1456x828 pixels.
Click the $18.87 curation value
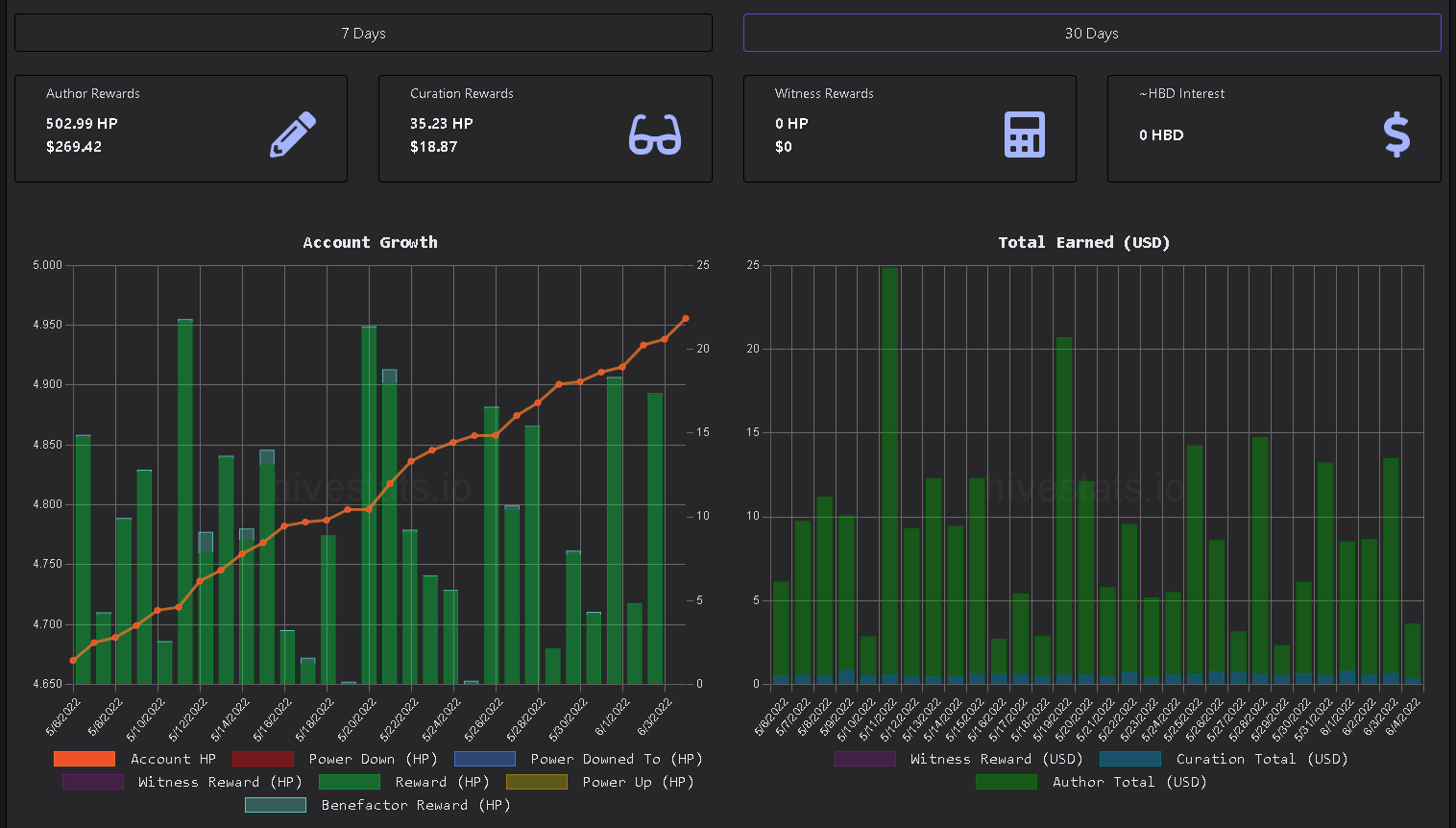434,147
